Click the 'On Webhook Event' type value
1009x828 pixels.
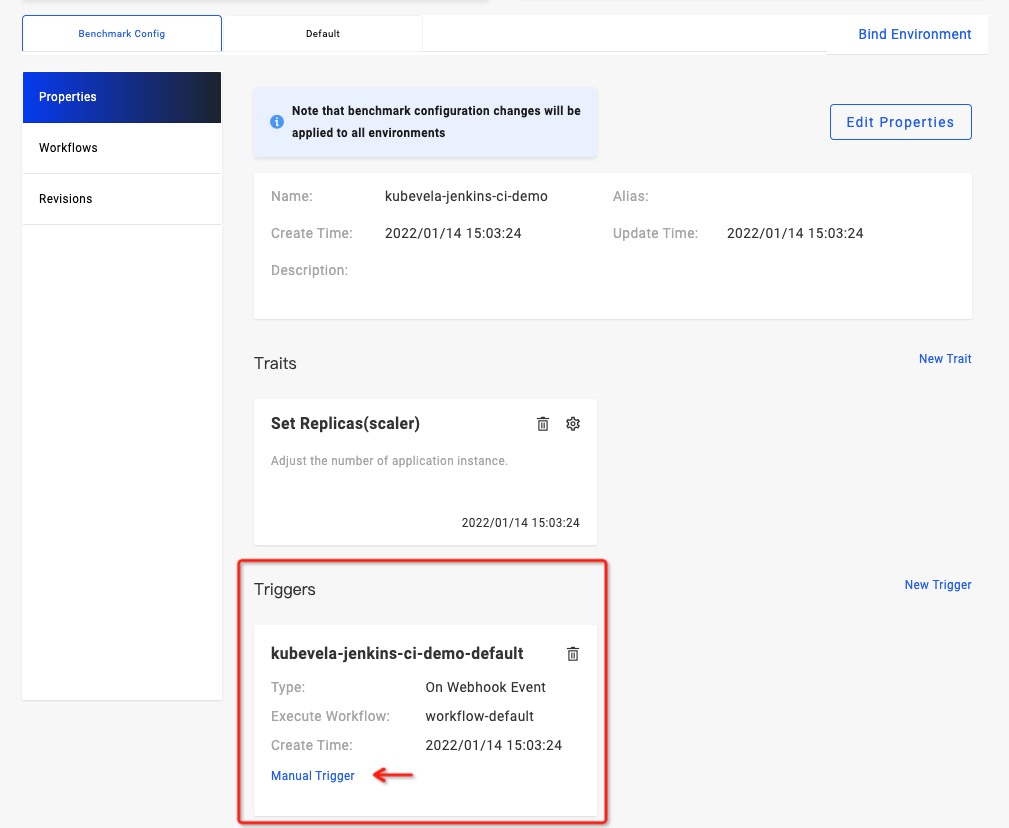click(485, 687)
